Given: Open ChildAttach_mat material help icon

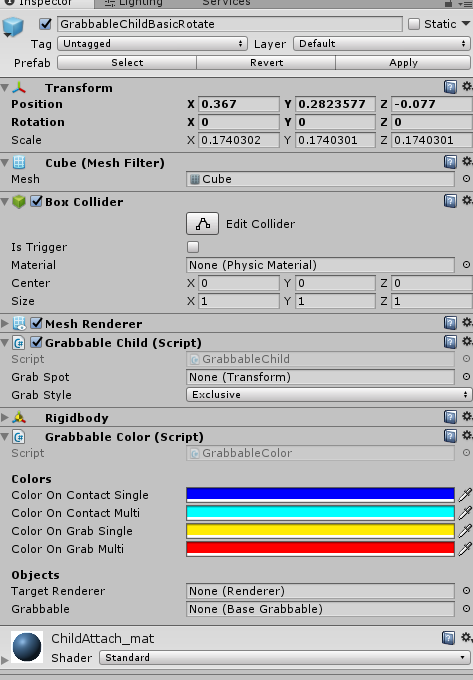Looking at the screenshot, I should [448, 638].
